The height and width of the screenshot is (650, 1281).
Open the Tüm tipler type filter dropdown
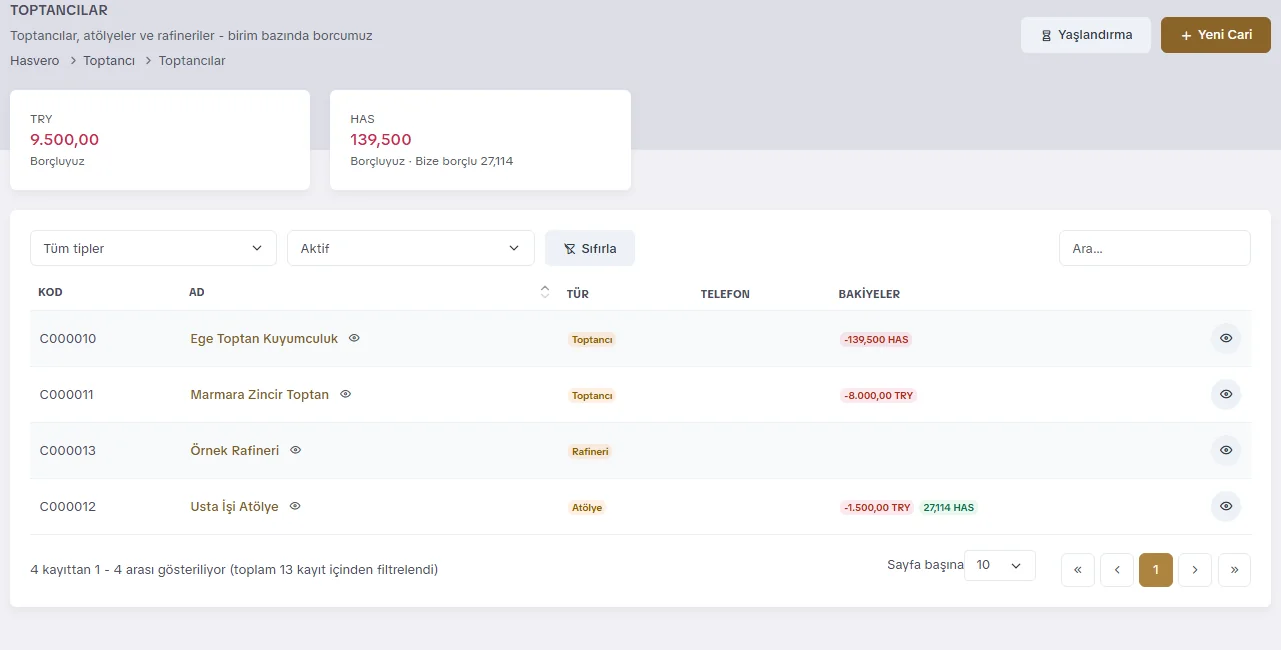153,248
